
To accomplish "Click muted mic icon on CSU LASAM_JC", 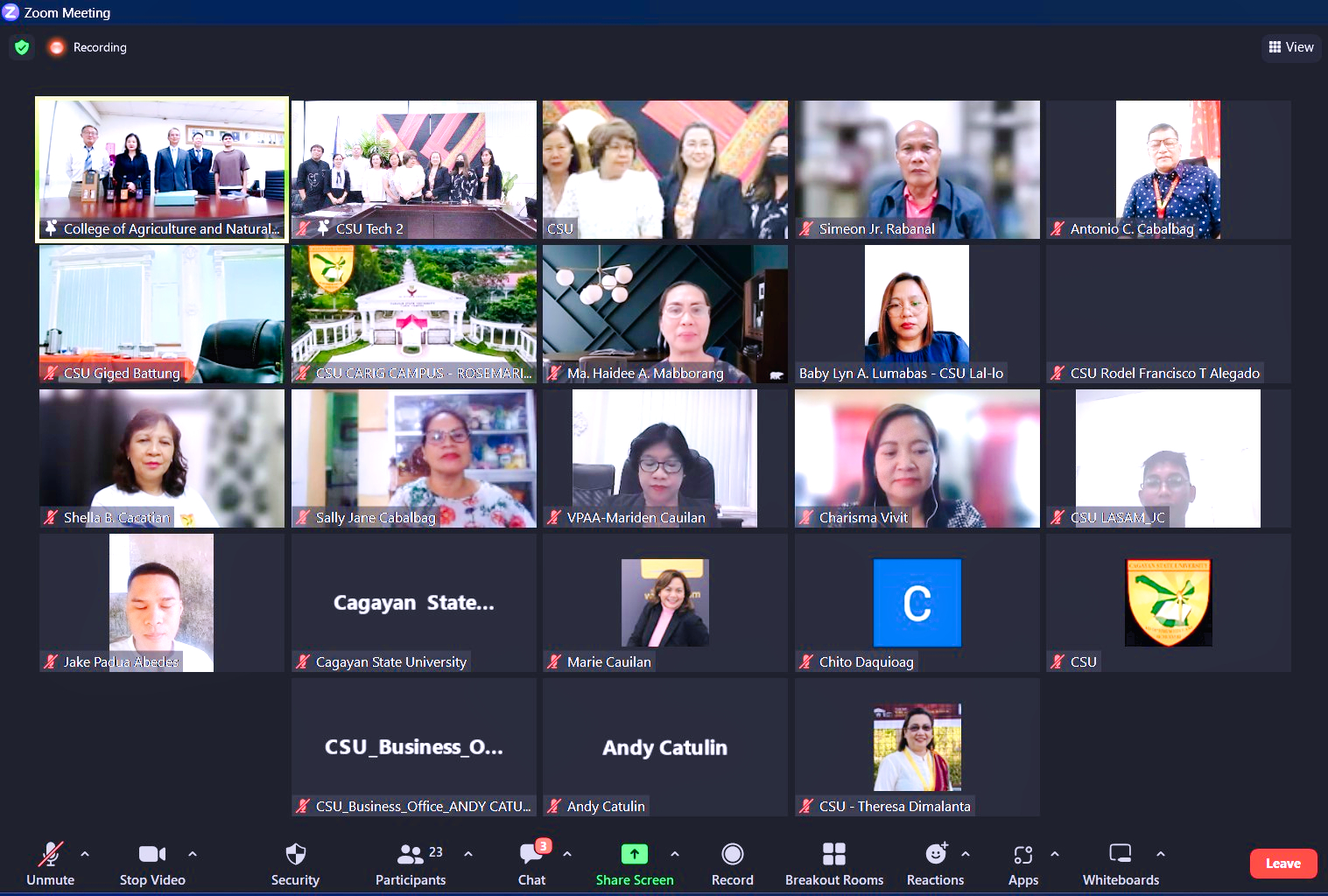I will pyautogui.click(x=1057, y=518).
